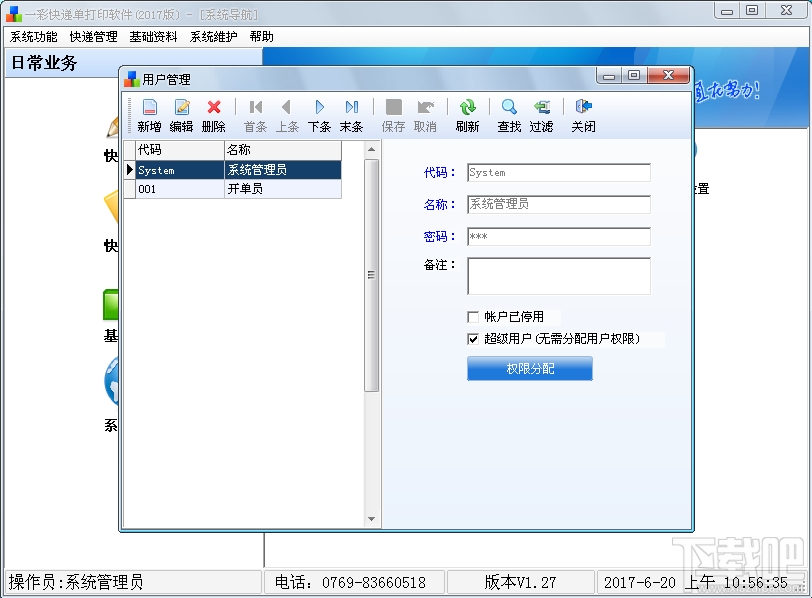Click the 取消 (Cancel) icon

click(x=426, y=115)
